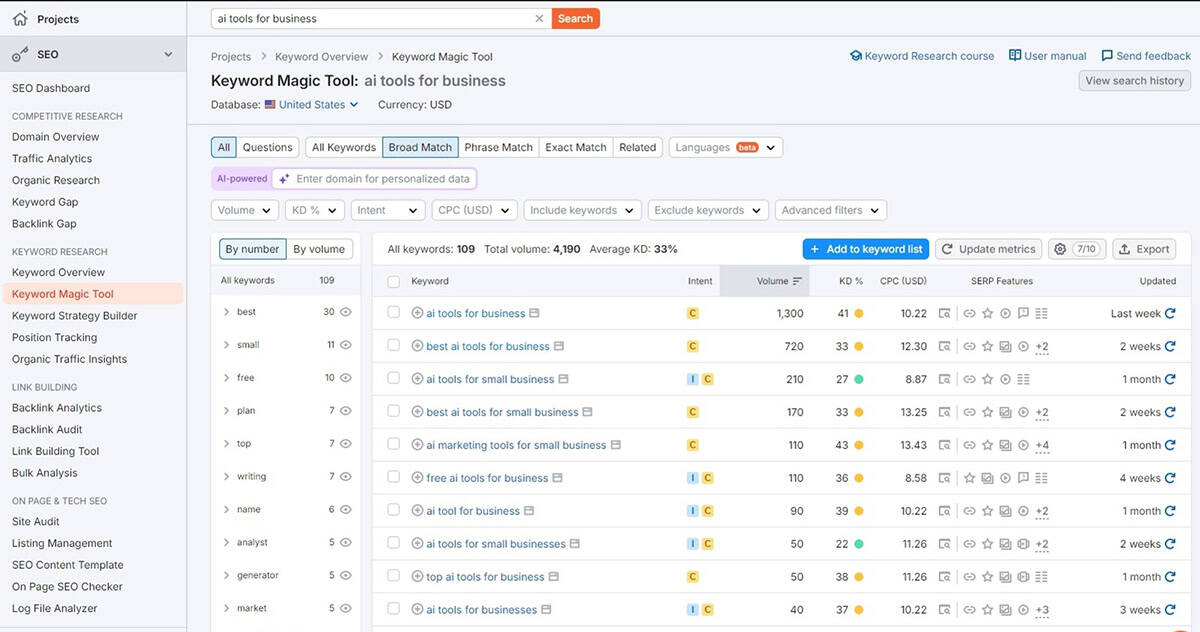
Task: Refresh metrics for "best ai tools for business"
Action: pos(1170,346)
